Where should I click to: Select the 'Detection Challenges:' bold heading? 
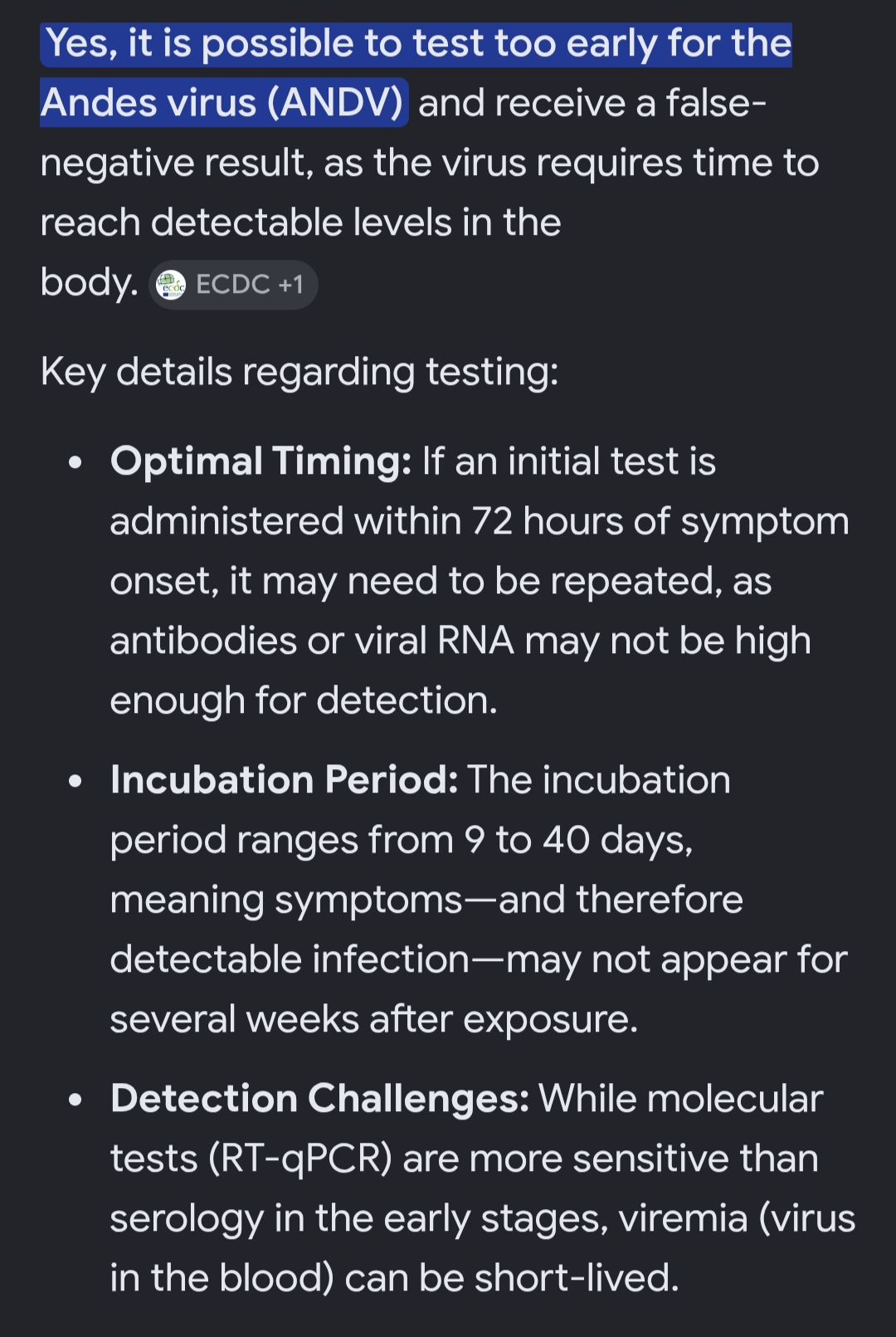click(319, 1098)
